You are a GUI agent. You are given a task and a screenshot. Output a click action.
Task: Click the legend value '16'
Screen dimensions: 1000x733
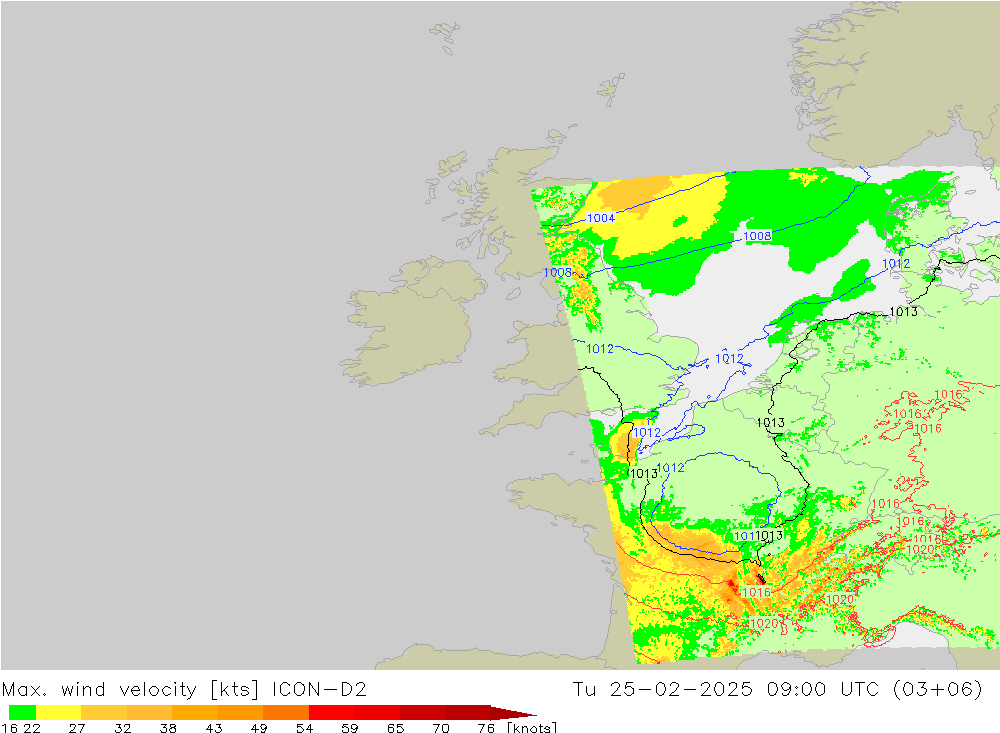(9, 728)
